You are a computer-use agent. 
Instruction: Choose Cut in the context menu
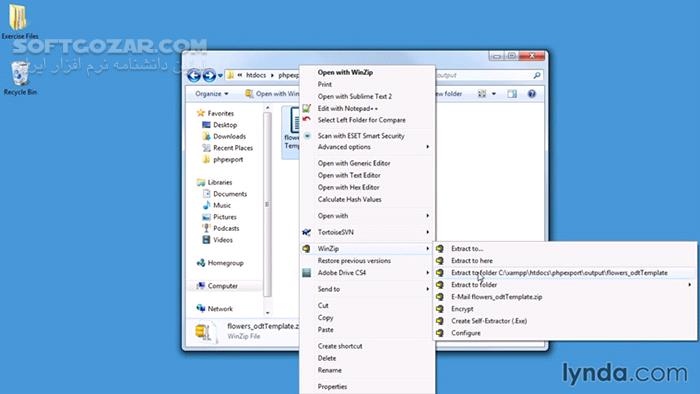tap(323, 306)
